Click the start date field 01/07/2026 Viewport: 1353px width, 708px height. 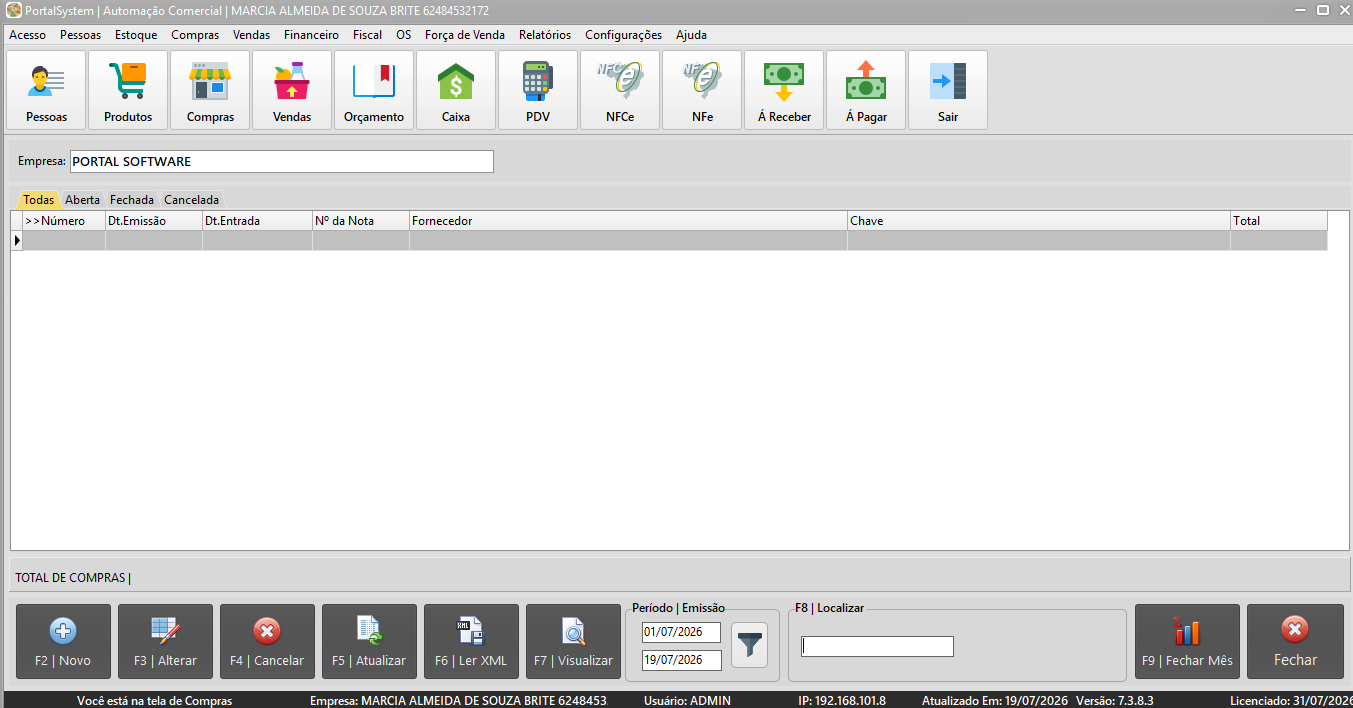tap(681, 632)
